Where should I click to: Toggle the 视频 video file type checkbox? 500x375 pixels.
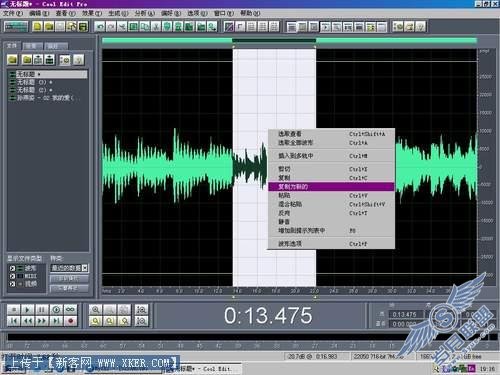[x=12, y=284]
